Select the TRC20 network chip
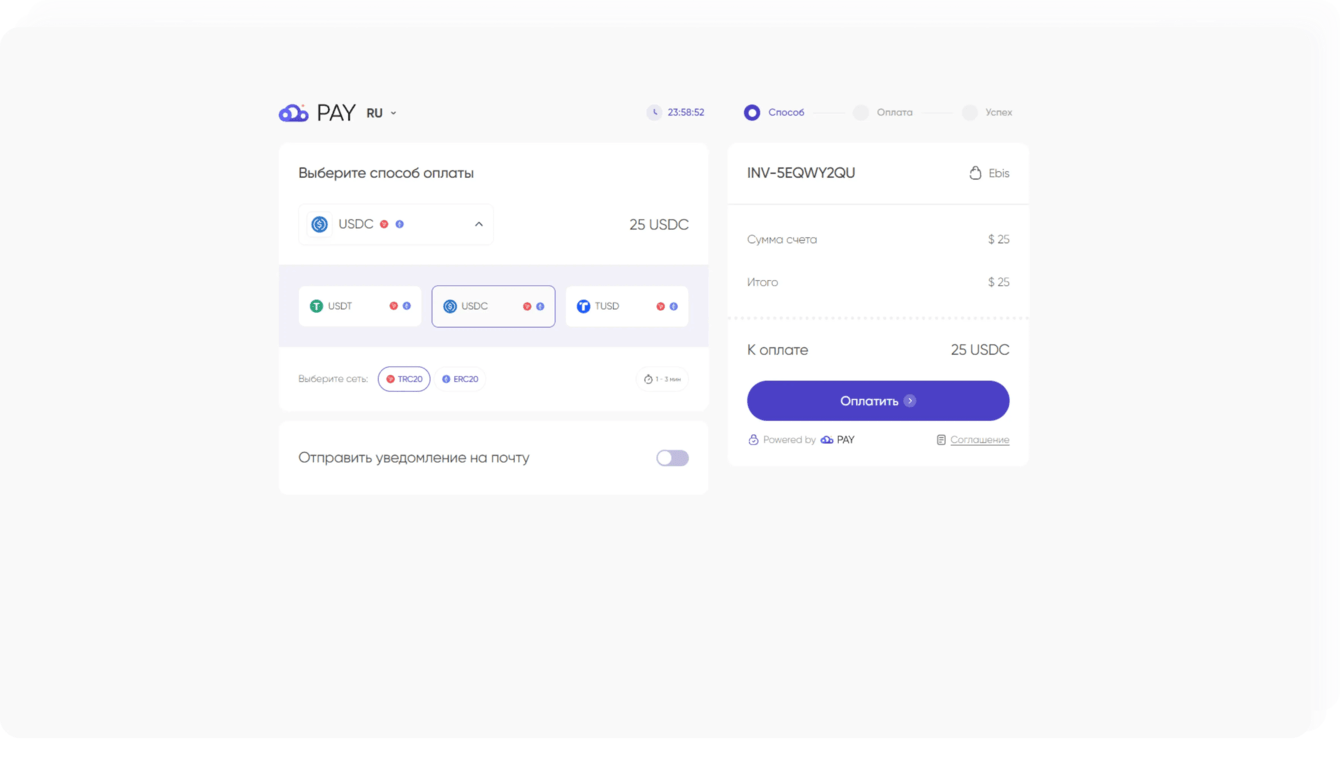Image resolution: width=1340 pixels, height=766 pixels. tap(404, 379)
